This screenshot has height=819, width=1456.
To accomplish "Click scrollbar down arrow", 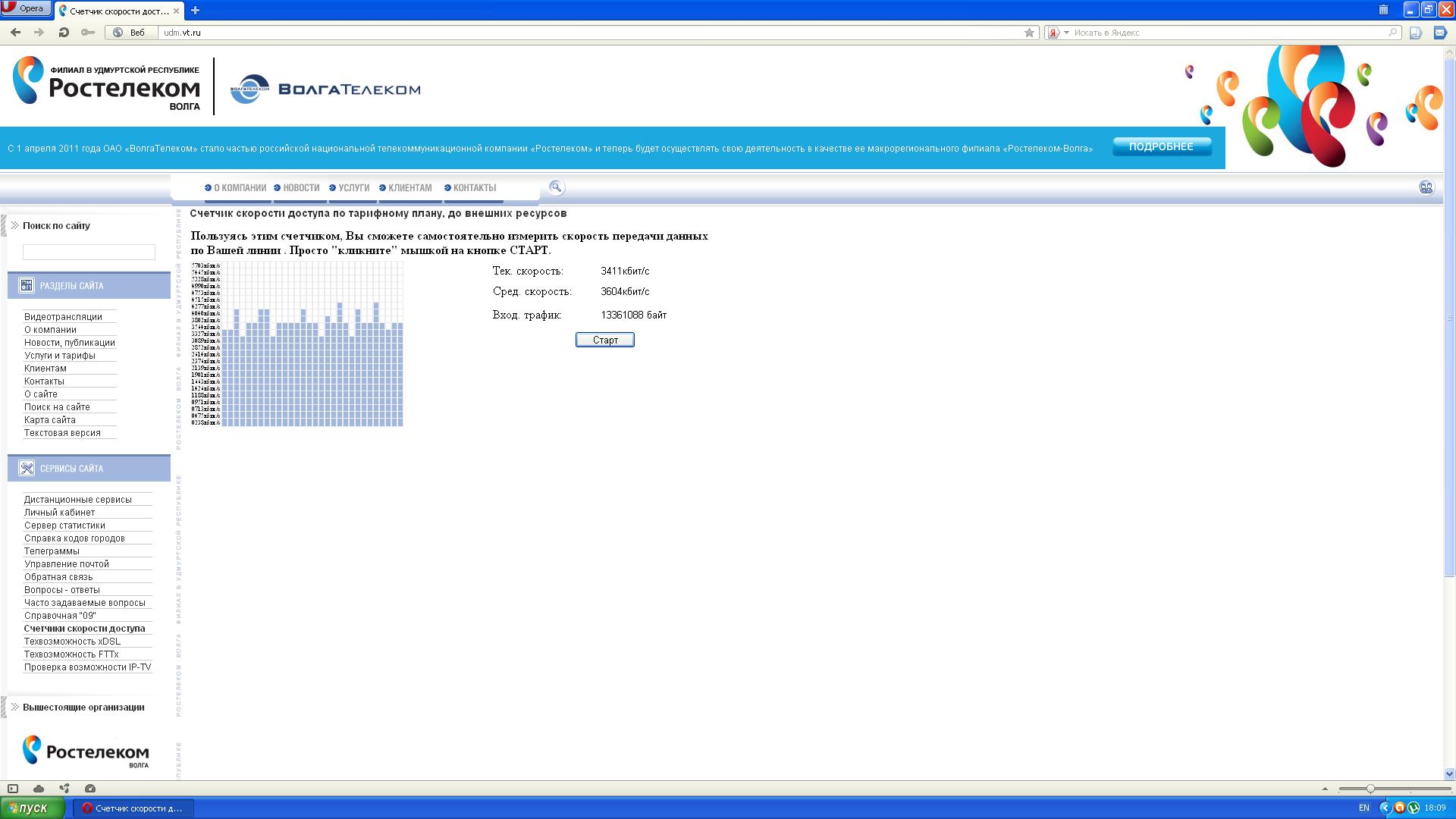I will pyautogui.click(x=1449, y=774).
